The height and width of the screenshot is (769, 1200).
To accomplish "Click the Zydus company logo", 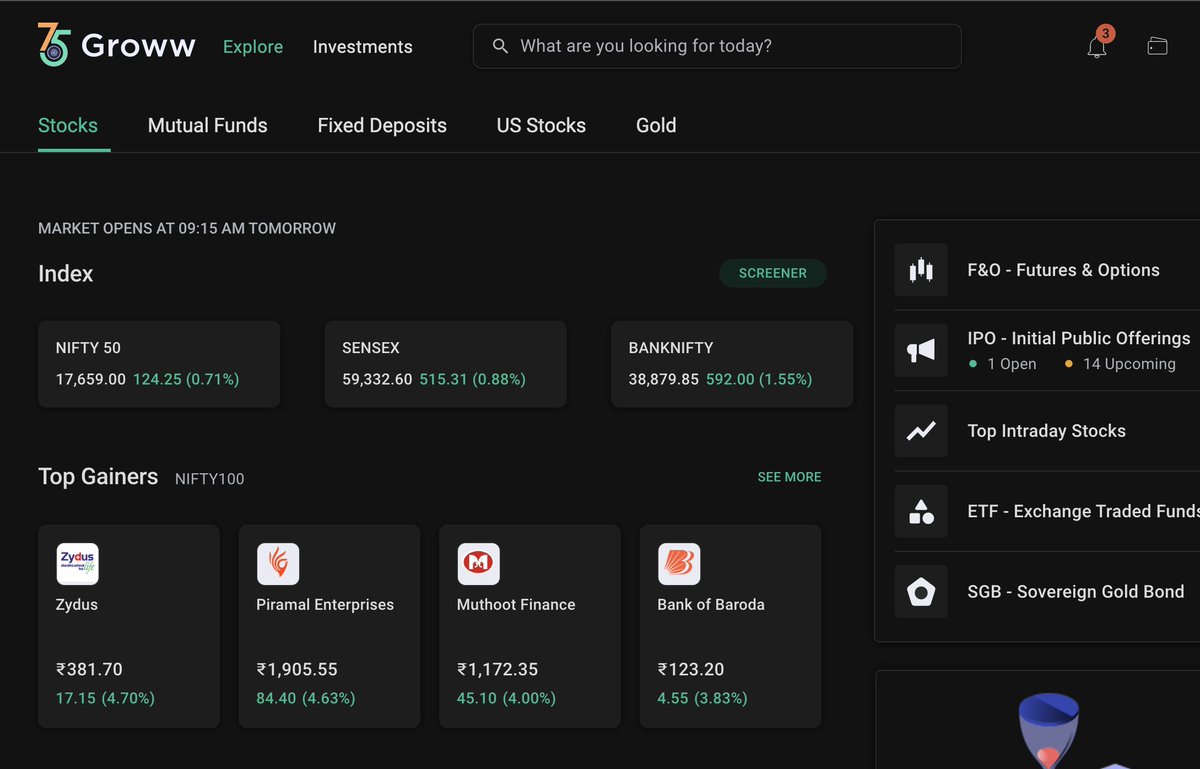I will 77,564.
